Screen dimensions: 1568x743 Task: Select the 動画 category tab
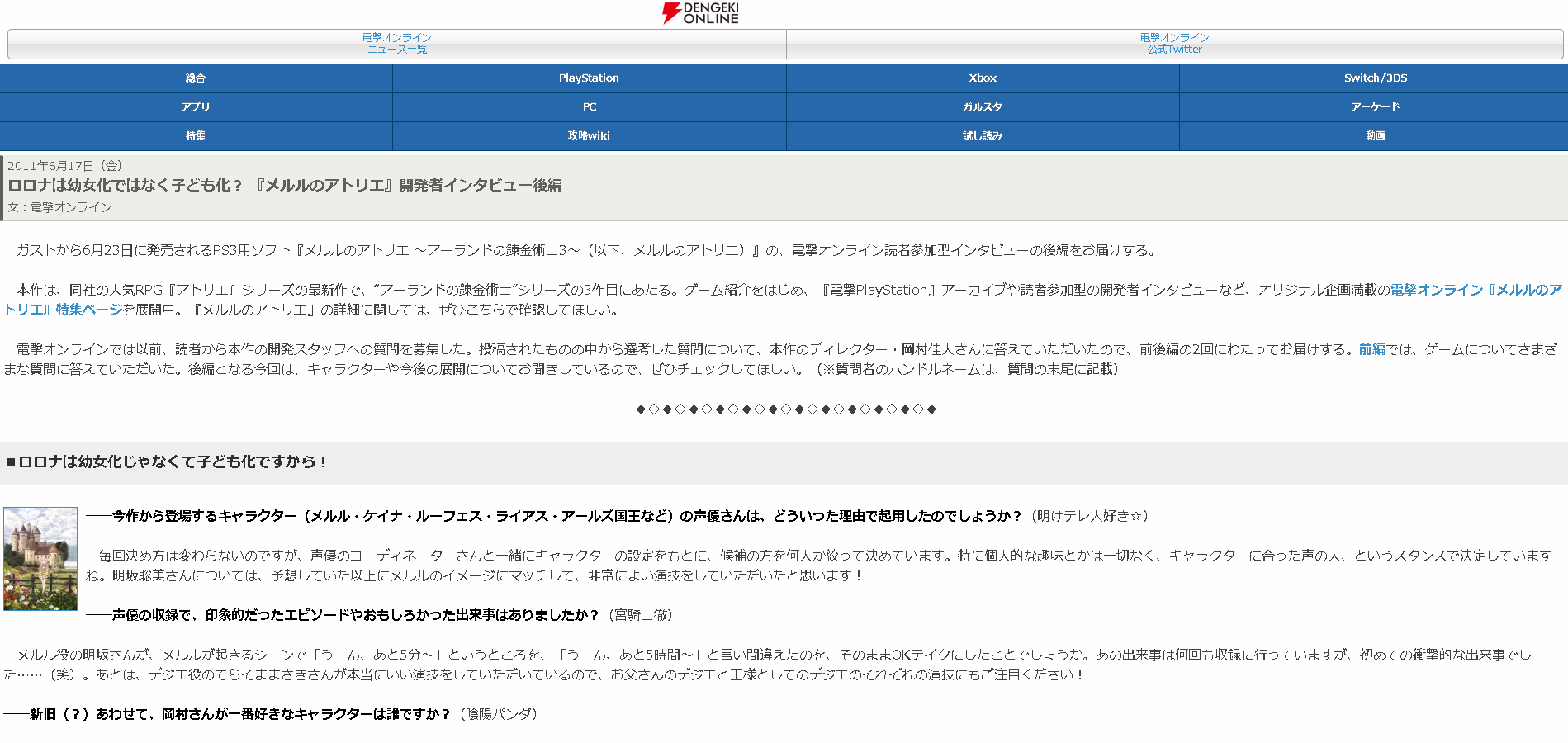click(1375, 136)
